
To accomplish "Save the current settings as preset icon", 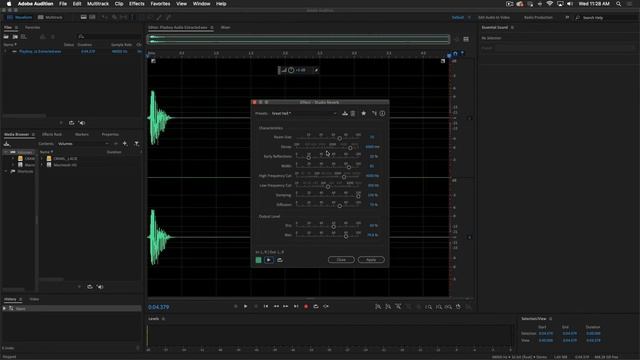I will [x=345, y=113].
